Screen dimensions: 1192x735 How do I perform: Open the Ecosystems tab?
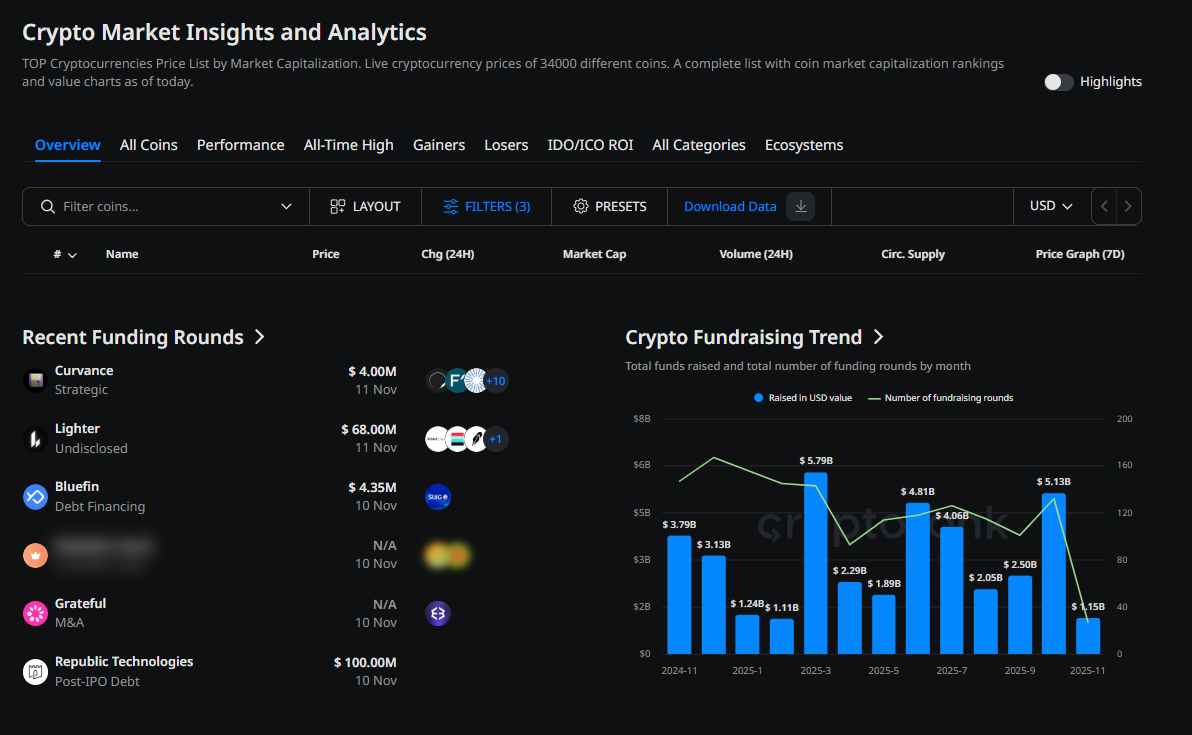pyautogui.click(x=804, y=144)
